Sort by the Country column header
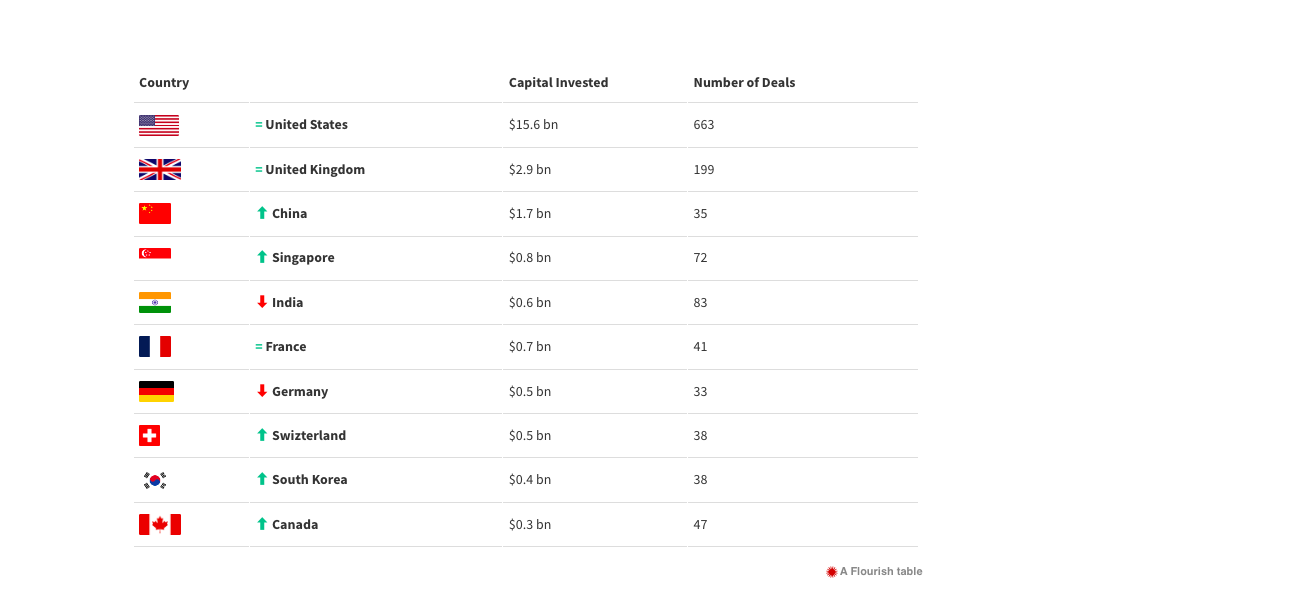1301x609 pixels. click(164, 83)
